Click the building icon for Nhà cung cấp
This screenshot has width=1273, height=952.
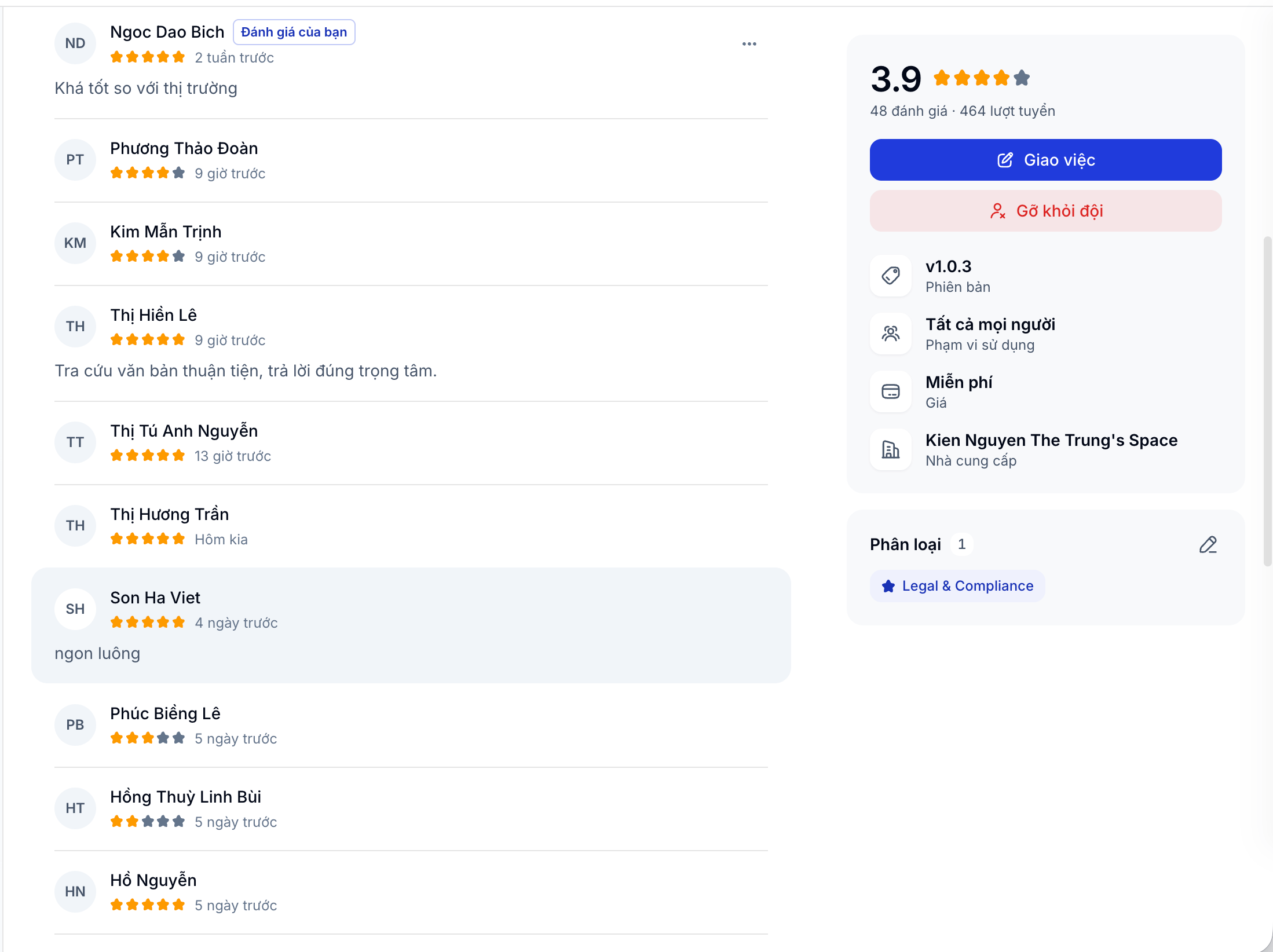(x=890, y=449)
